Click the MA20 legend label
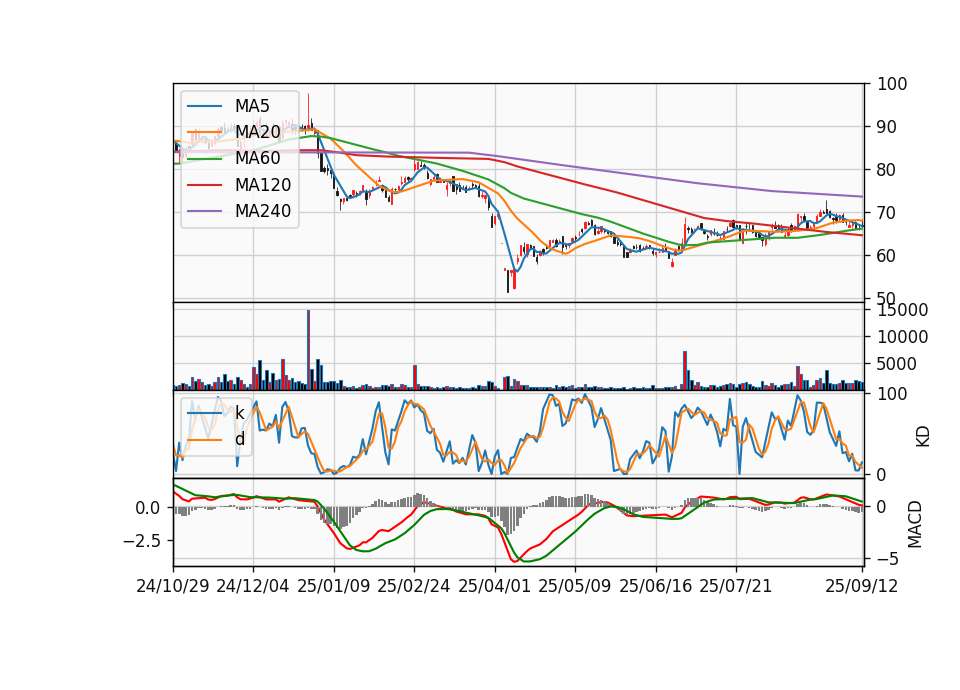 257,132
